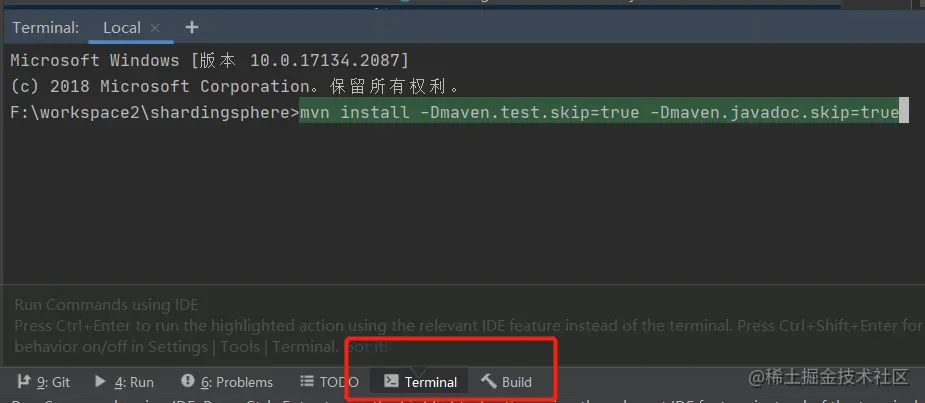This screenshot has height=403, width=925.
Task: Dismiss tip with Got it link
Action: coord(366,347)
